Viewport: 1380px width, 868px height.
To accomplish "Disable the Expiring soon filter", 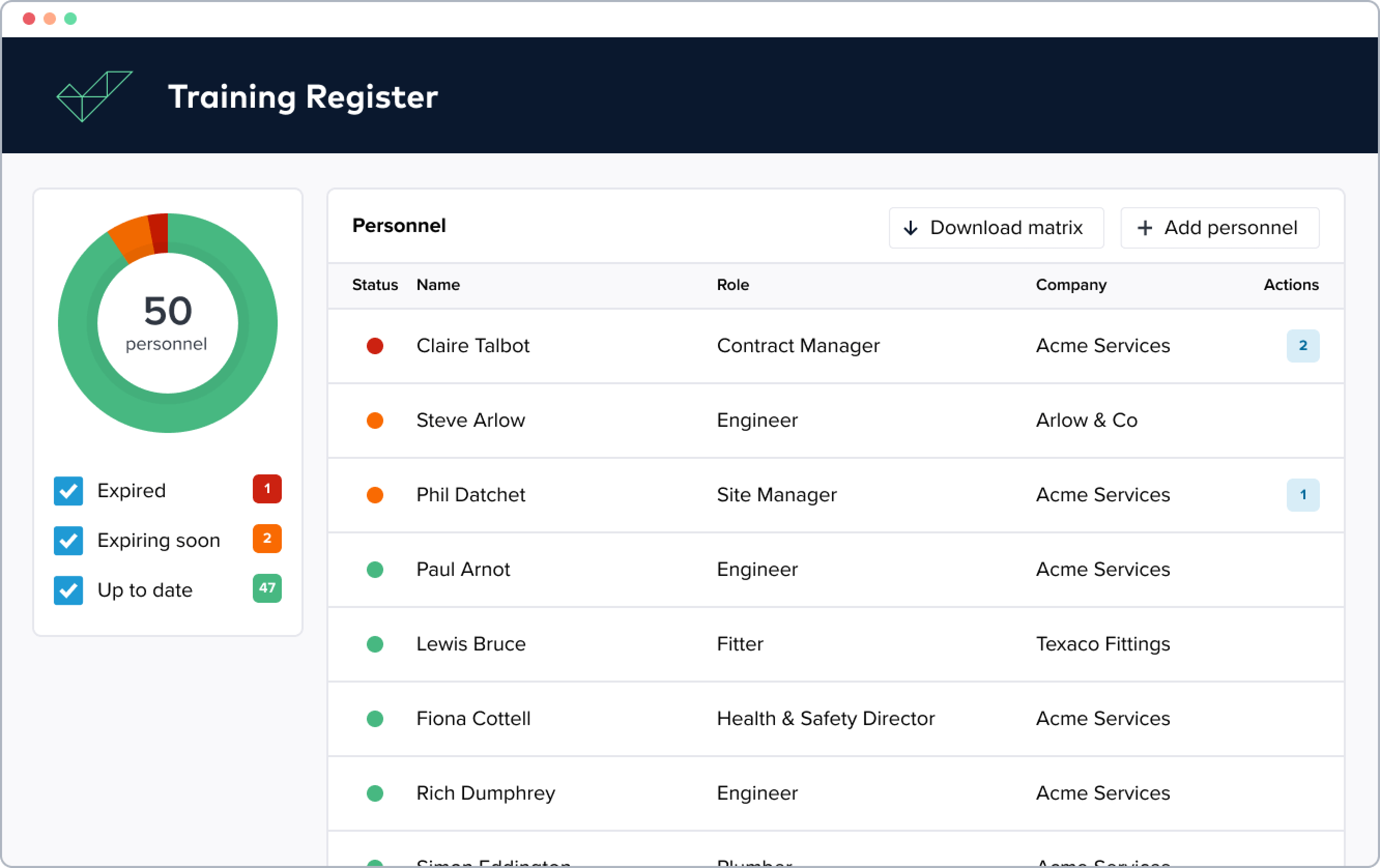I will pos(68,540).
